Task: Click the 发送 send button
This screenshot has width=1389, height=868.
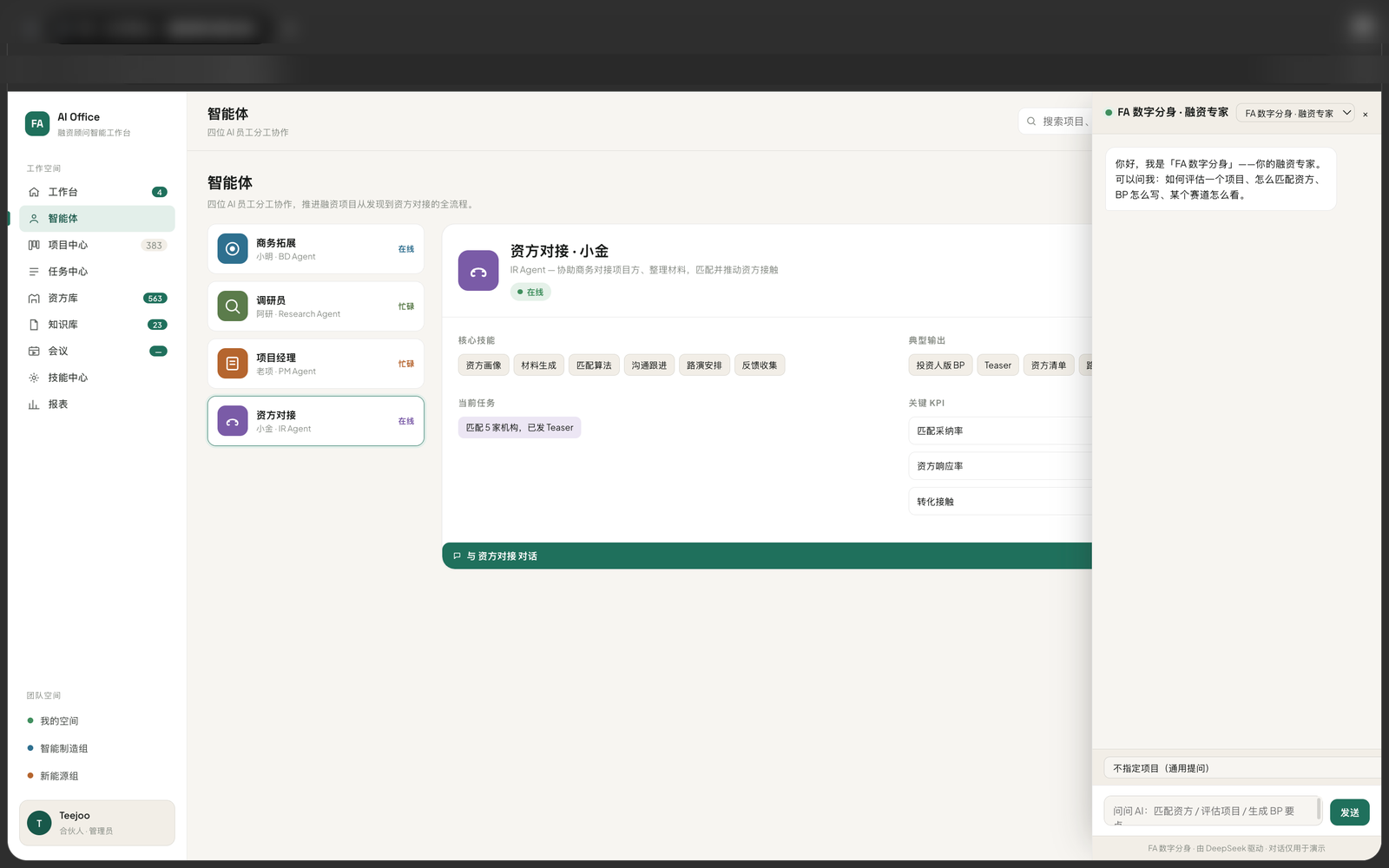Action: (x=1350, y=812)
